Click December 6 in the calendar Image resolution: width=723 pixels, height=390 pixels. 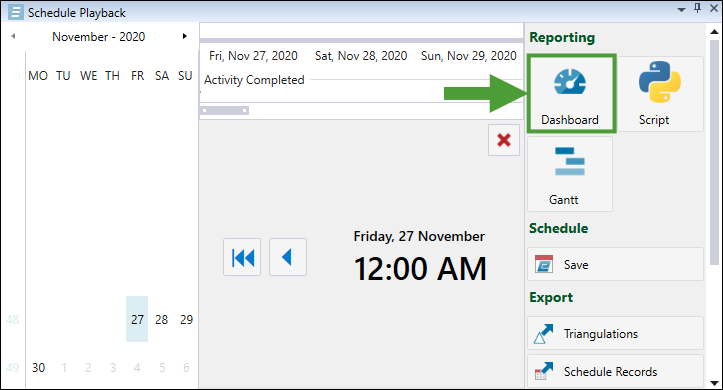[x=186, y=367]
